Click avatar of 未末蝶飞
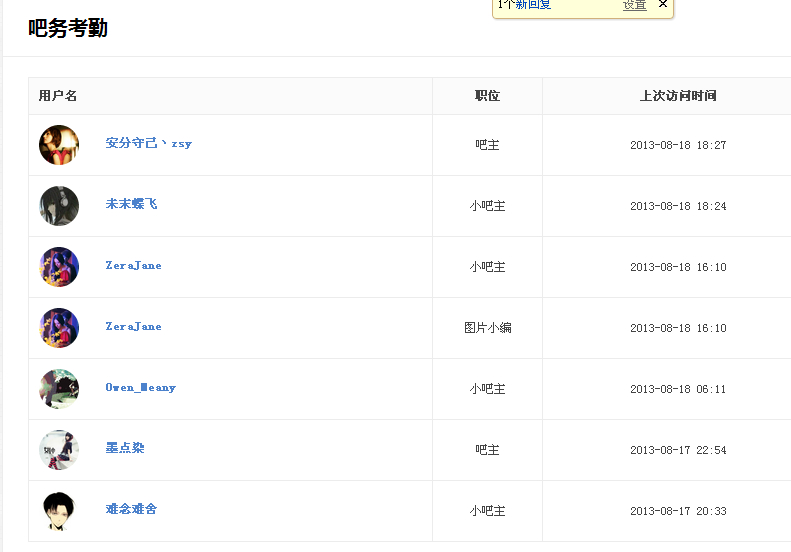This screenshot has width=791, height=552. [x=59, y=206]
